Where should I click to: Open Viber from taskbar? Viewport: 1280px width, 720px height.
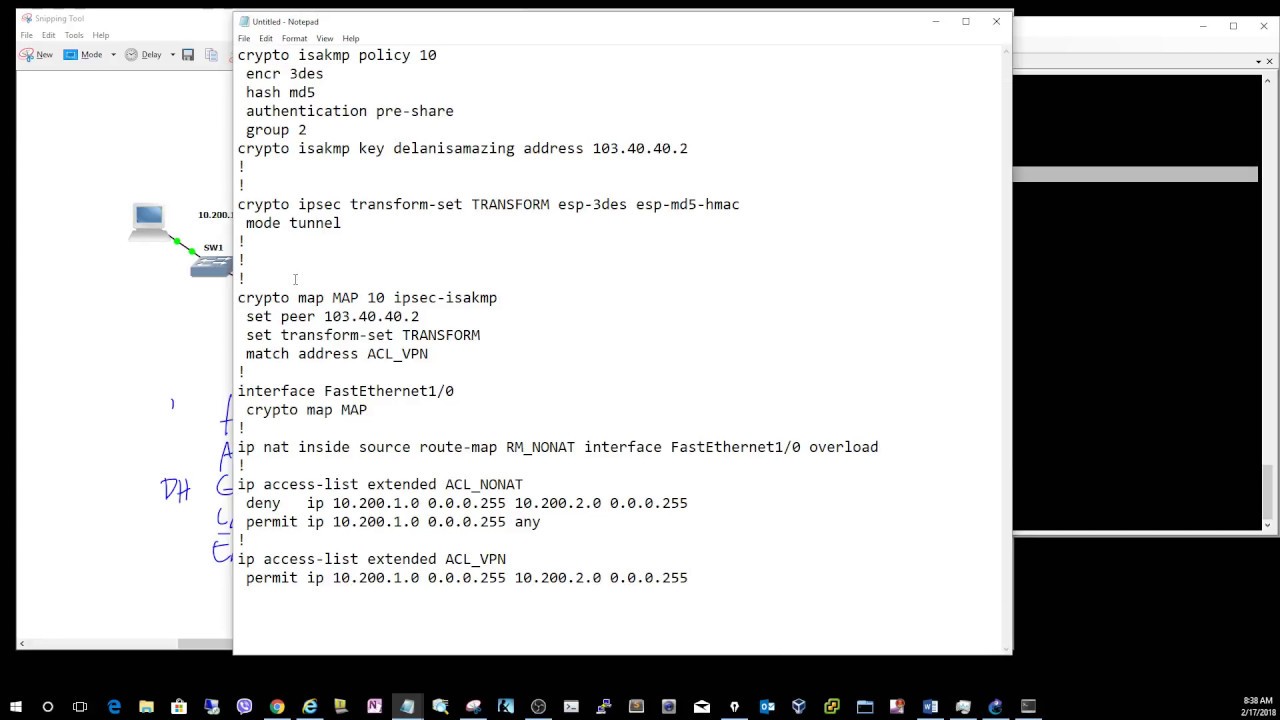coord(244,707)
